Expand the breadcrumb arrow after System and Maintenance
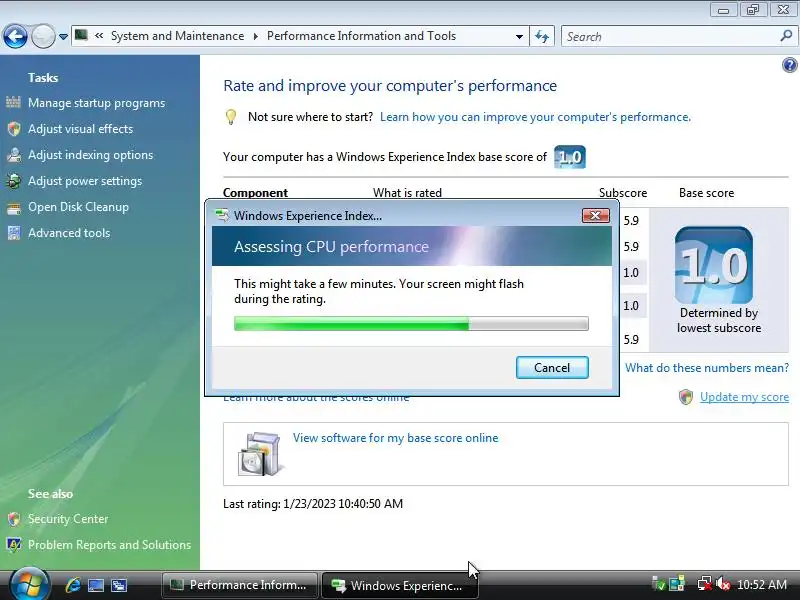 coord(255,37)
